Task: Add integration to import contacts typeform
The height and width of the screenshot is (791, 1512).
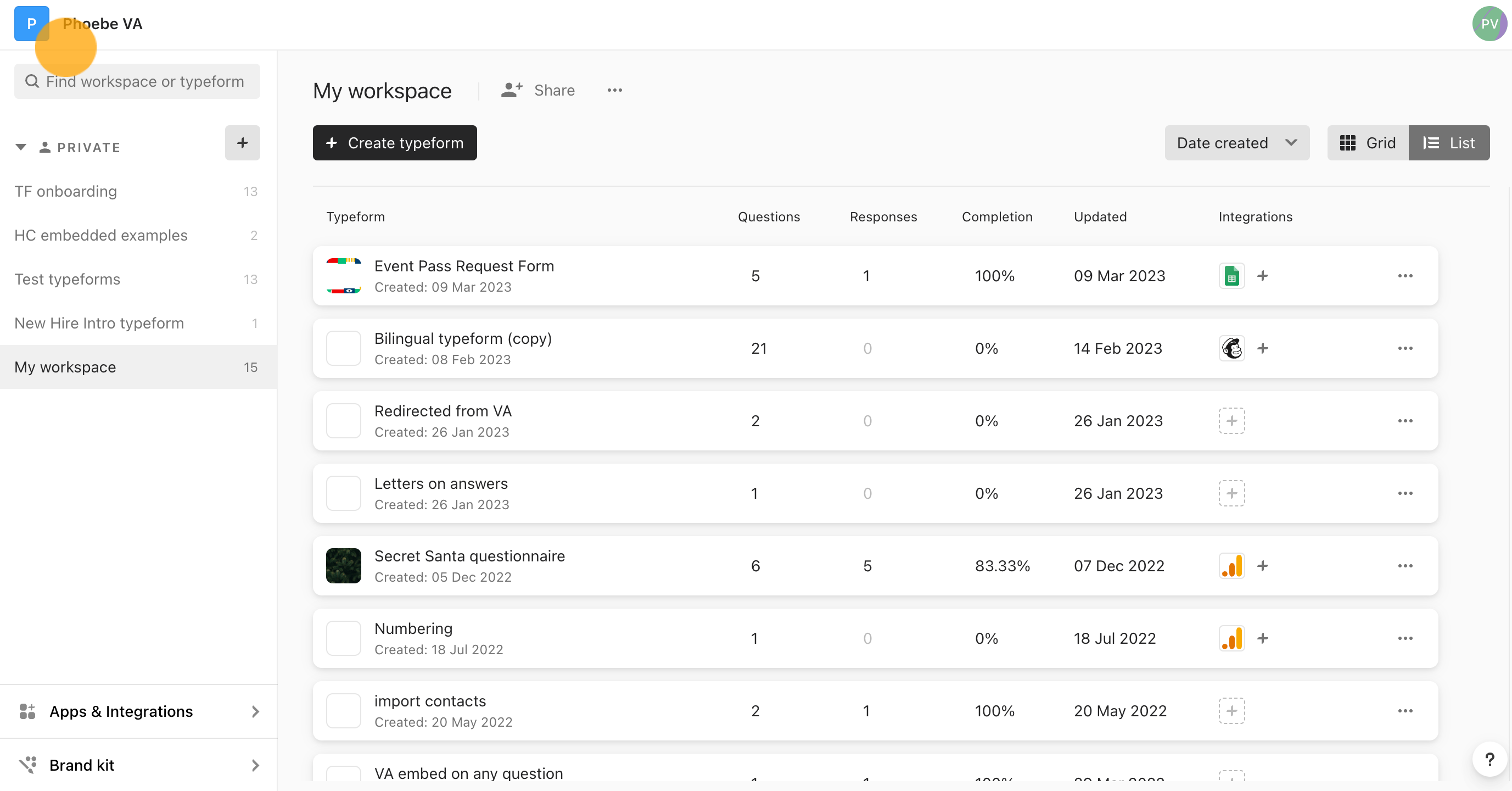Action: pos(1231,711)
